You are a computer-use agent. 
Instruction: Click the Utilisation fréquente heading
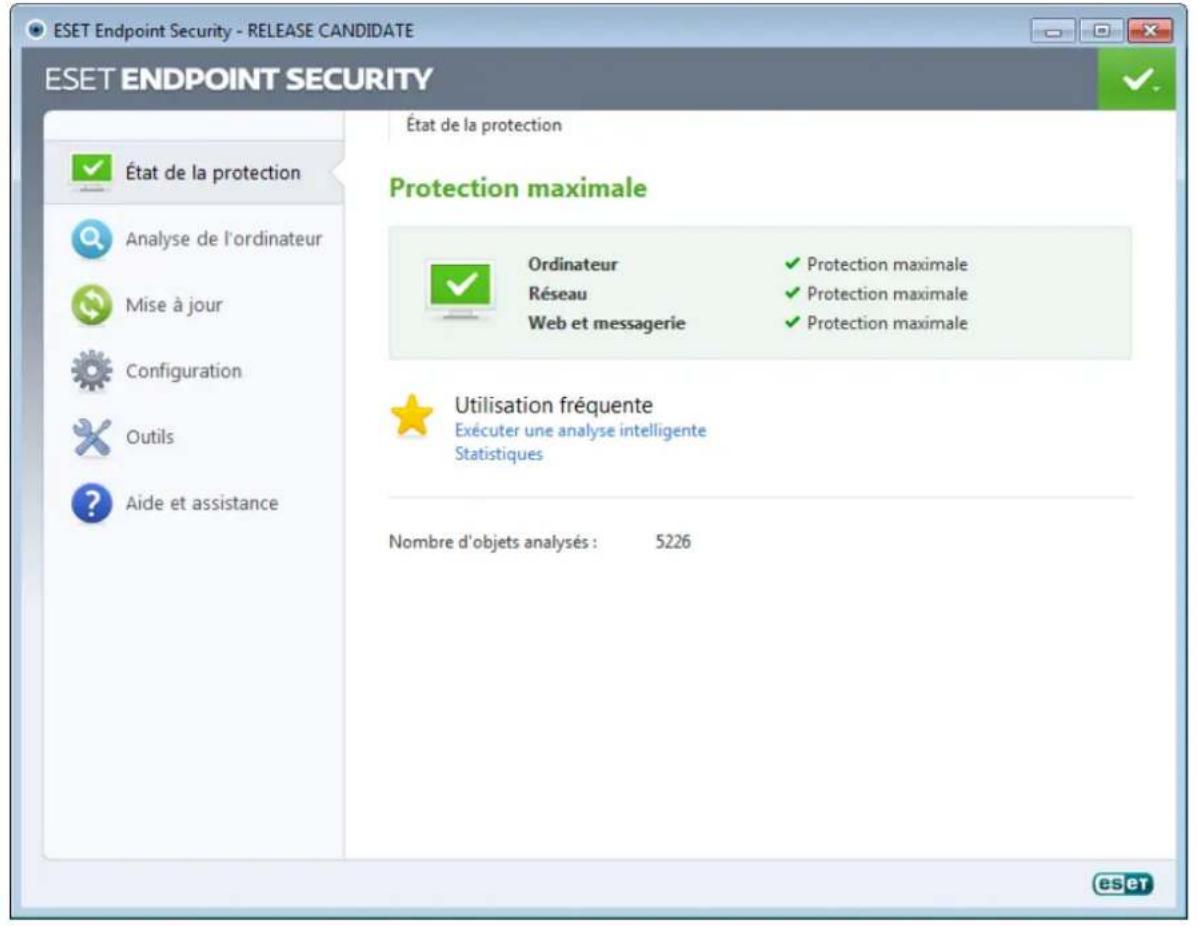[x=554, y=405]
